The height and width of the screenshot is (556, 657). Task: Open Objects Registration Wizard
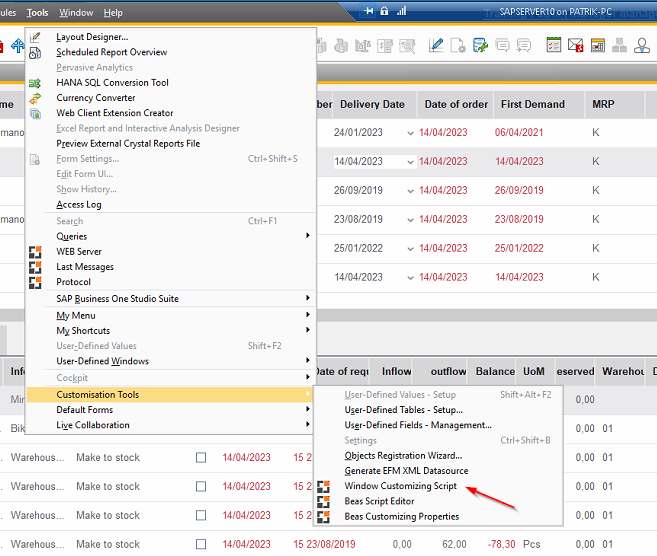403,455
